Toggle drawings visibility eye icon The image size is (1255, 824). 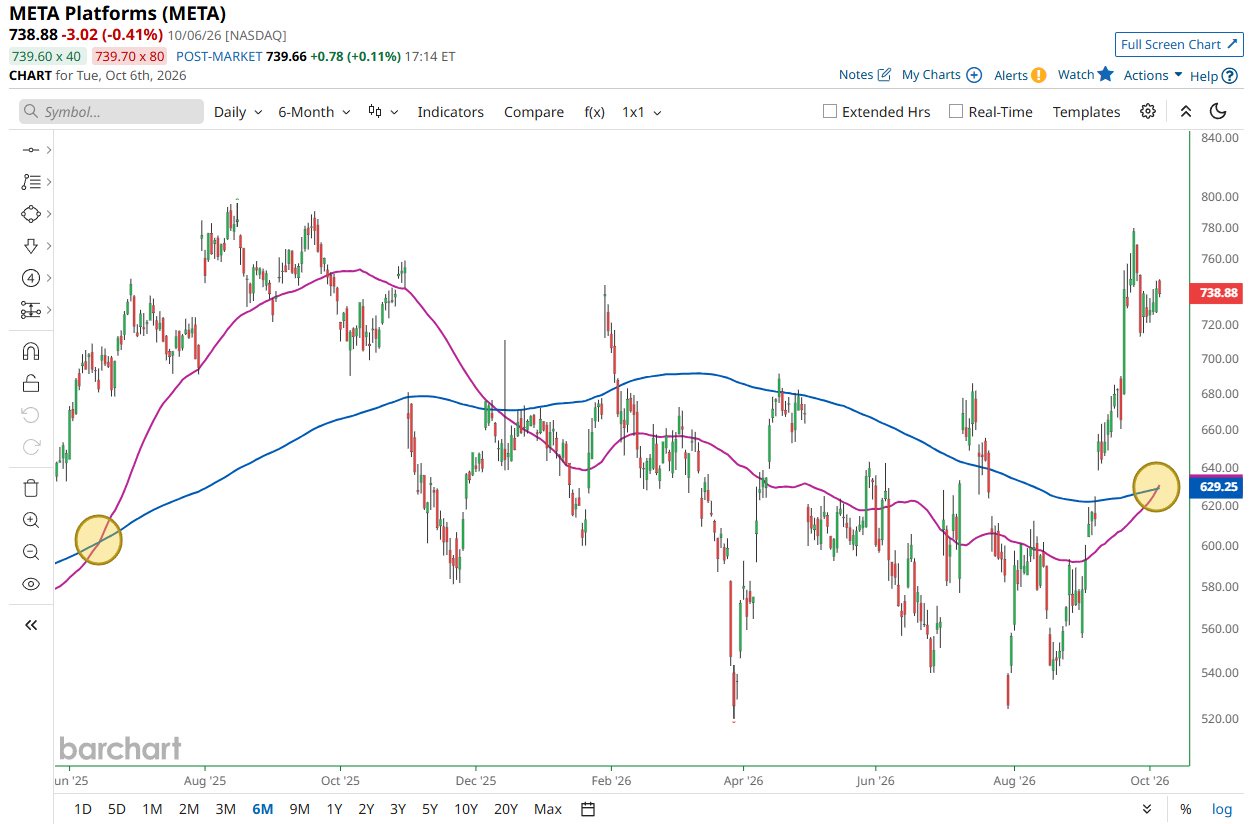30,584
